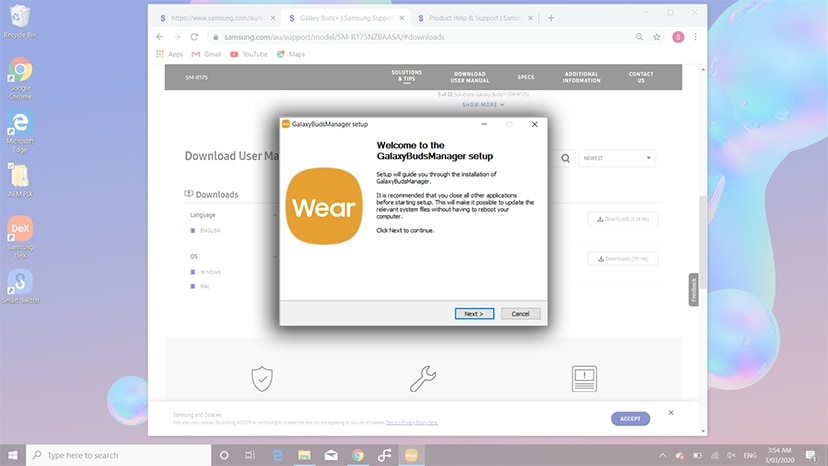The width and height of the screenshot is (828, 466).
Task: Toggle the Mac OS checkbox
Action: coord(193,286)
